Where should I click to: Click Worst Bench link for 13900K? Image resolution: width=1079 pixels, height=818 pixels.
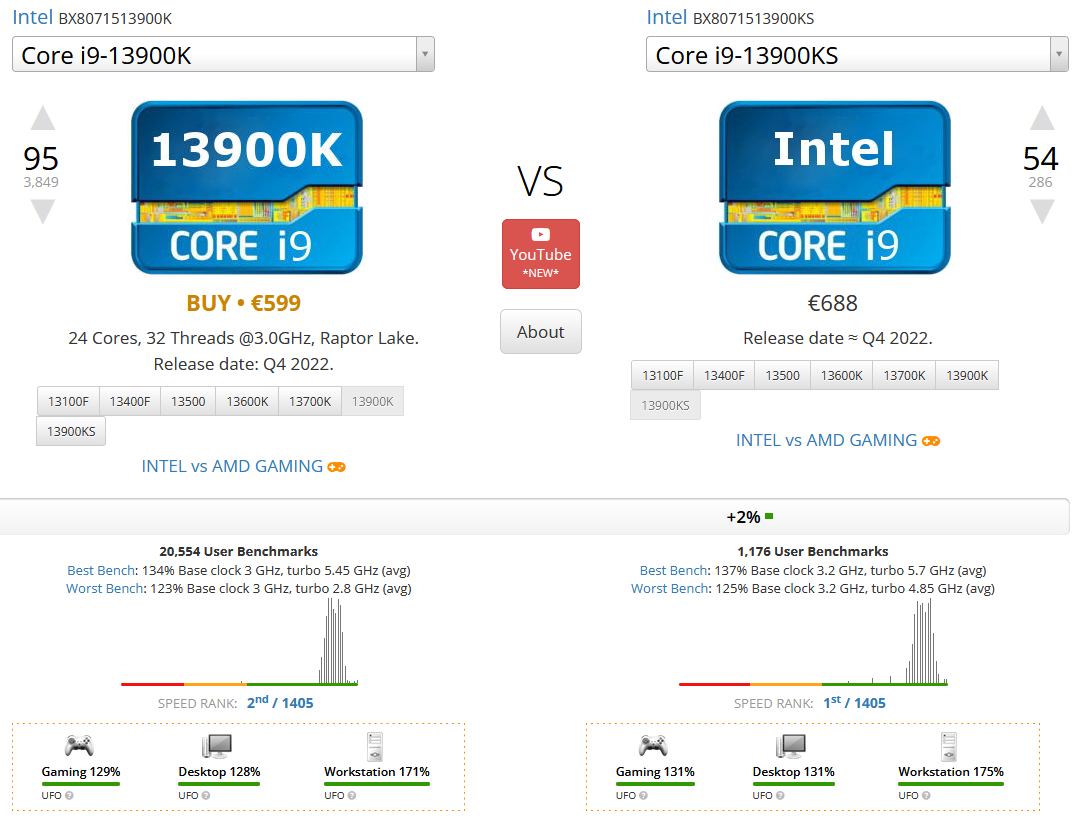[x=105, y=588]
